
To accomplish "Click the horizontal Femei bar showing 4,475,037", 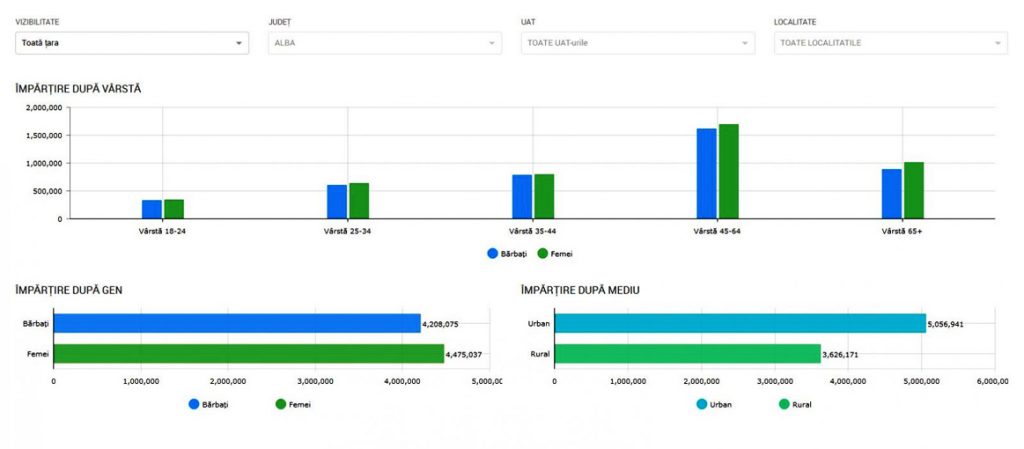I will tap(248, 354).
